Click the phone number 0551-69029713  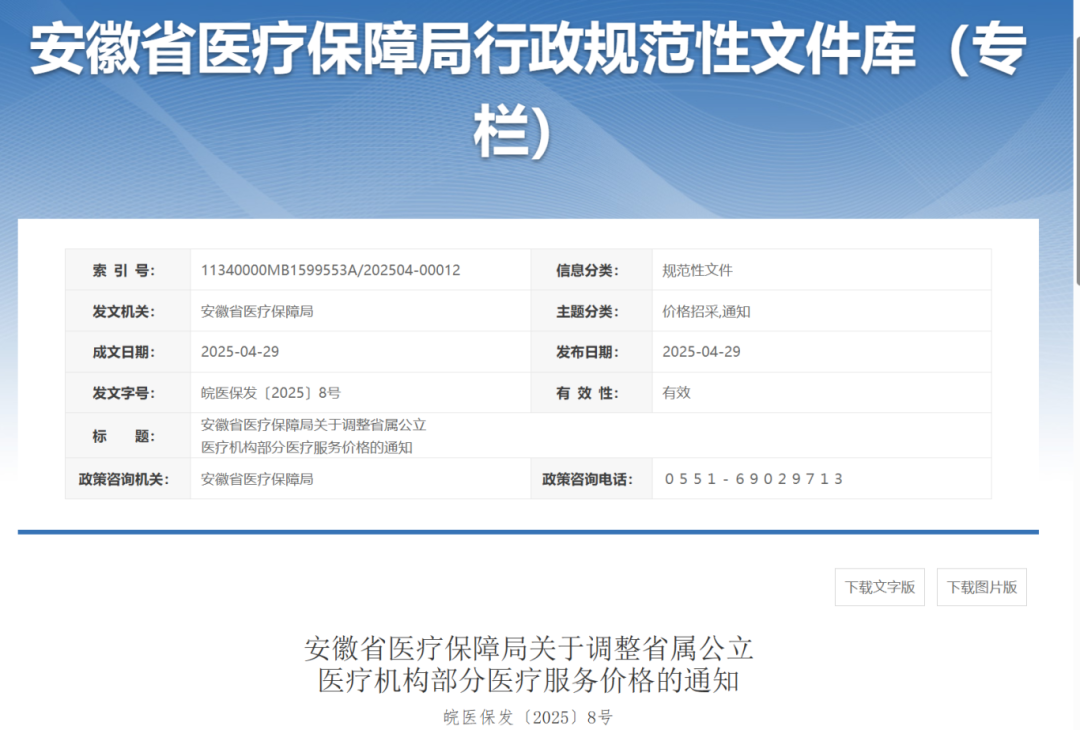tap(754, 479)
